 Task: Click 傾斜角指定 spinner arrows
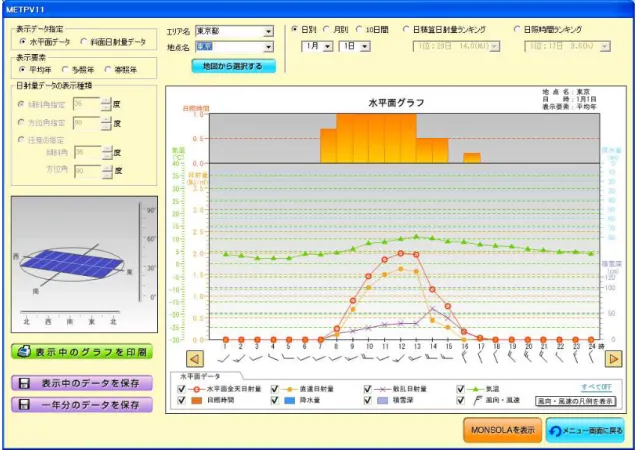point(106,104)
